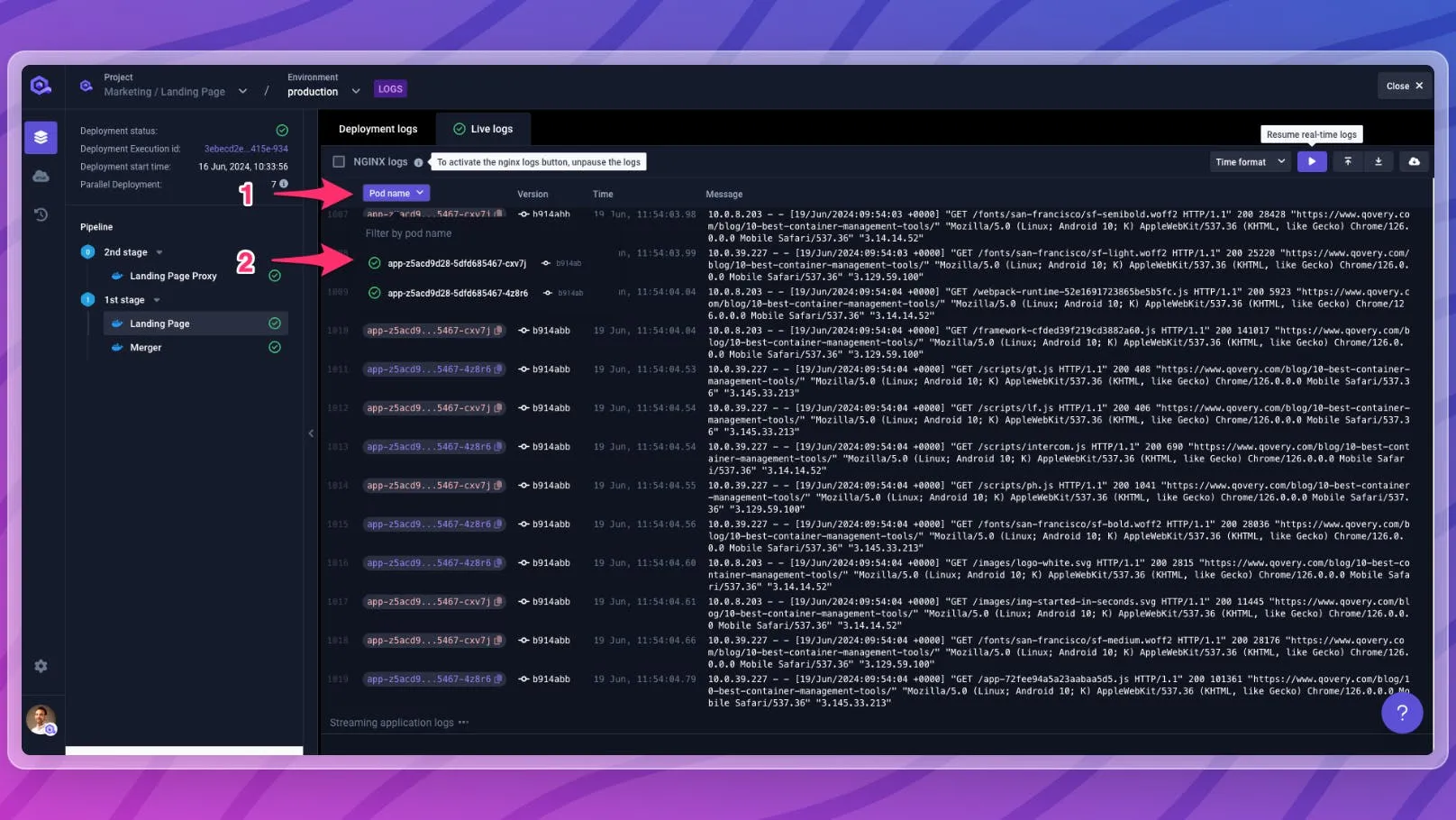1456x820 pixels.
Task: Enable the NGINX logs checkbox
Action: click(338, 161)
